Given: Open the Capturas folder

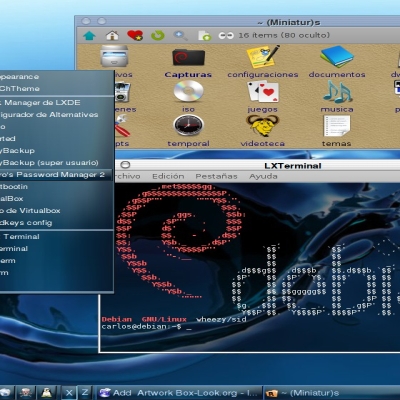Looking at the screenshot, I should (188, 62).
